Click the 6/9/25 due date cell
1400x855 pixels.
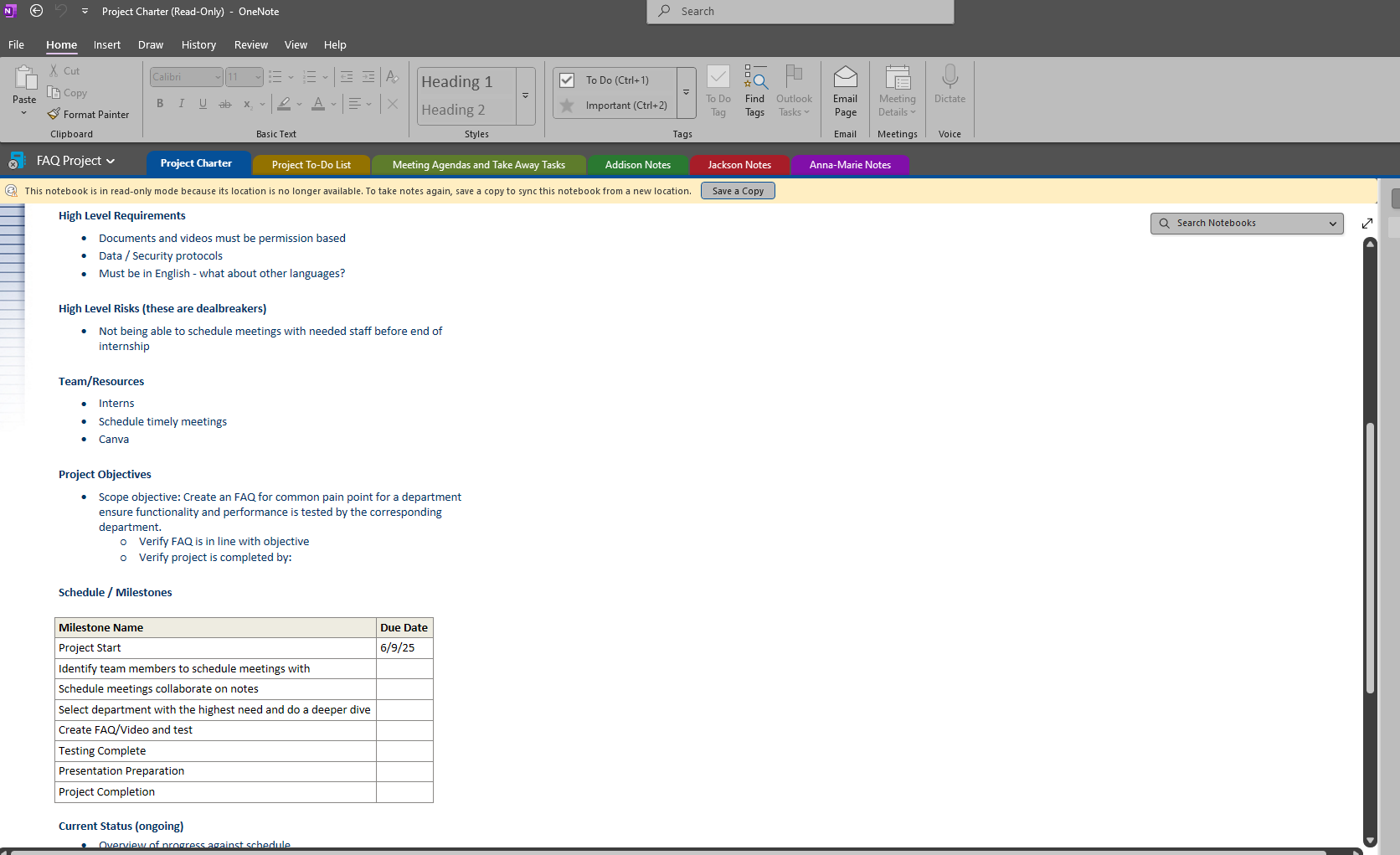[x=404, y=648]
